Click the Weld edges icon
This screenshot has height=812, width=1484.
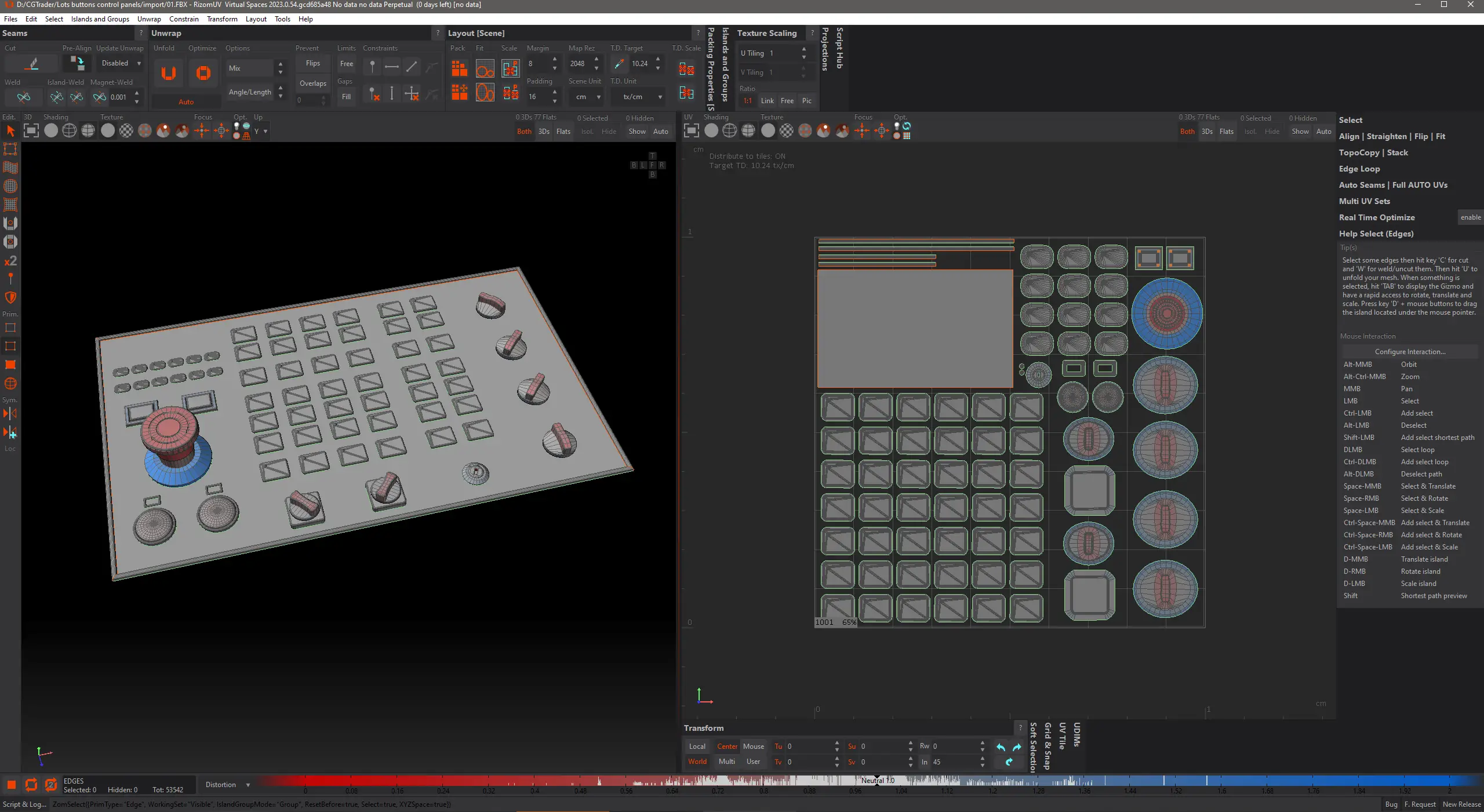point(24,97)
